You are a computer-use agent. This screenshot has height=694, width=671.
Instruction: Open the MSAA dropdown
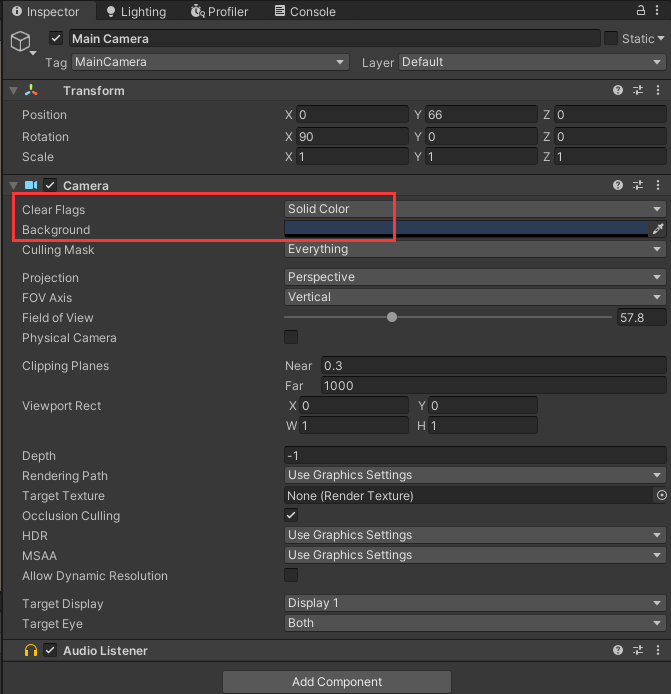(x=475, y=555)
